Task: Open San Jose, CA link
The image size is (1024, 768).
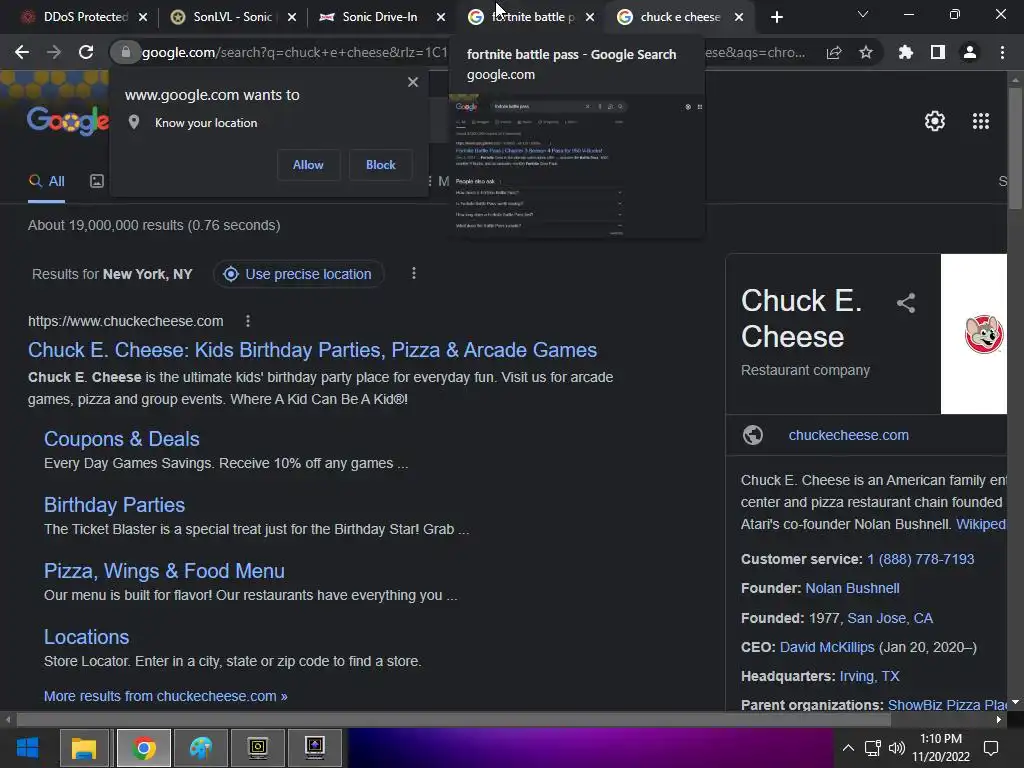Action: point(890,618)
